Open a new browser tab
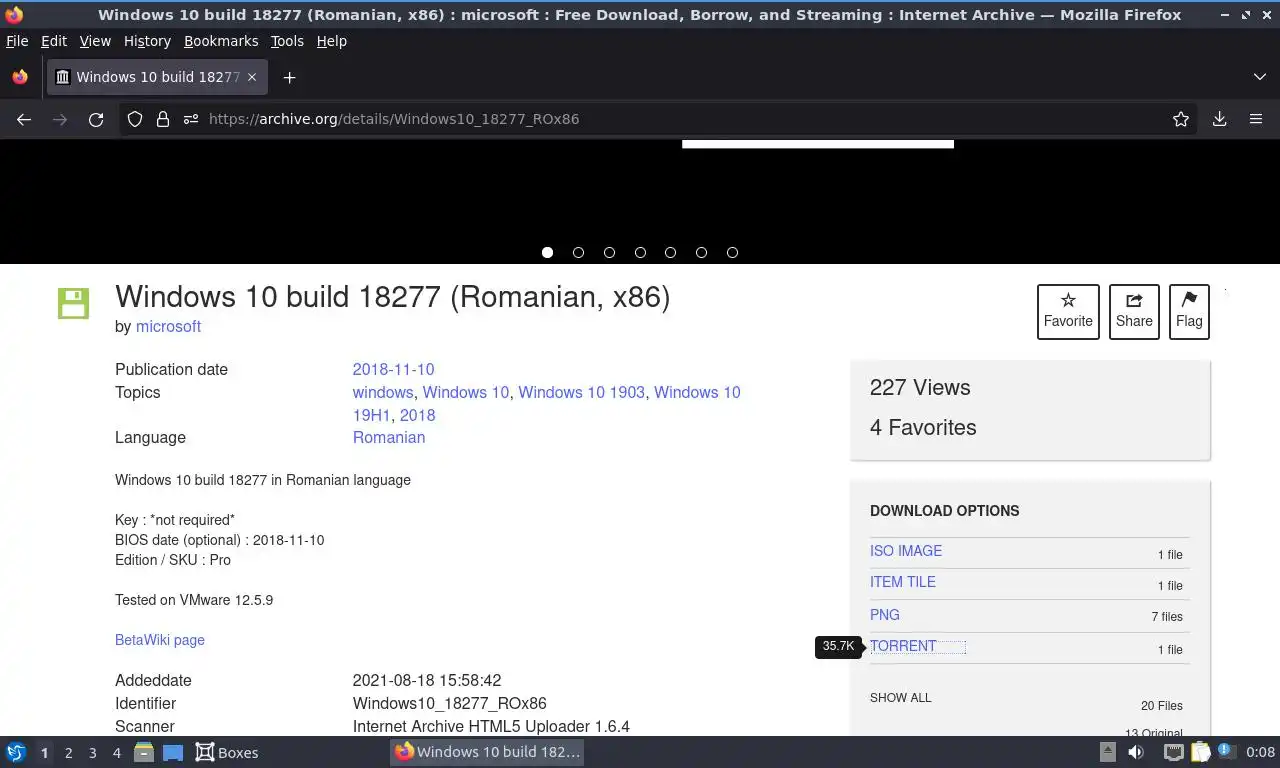 pyautogui.click(x=289, y=77)
